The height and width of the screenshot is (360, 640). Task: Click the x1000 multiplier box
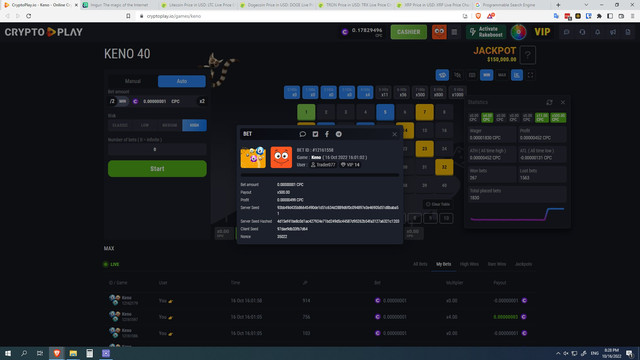457,92
